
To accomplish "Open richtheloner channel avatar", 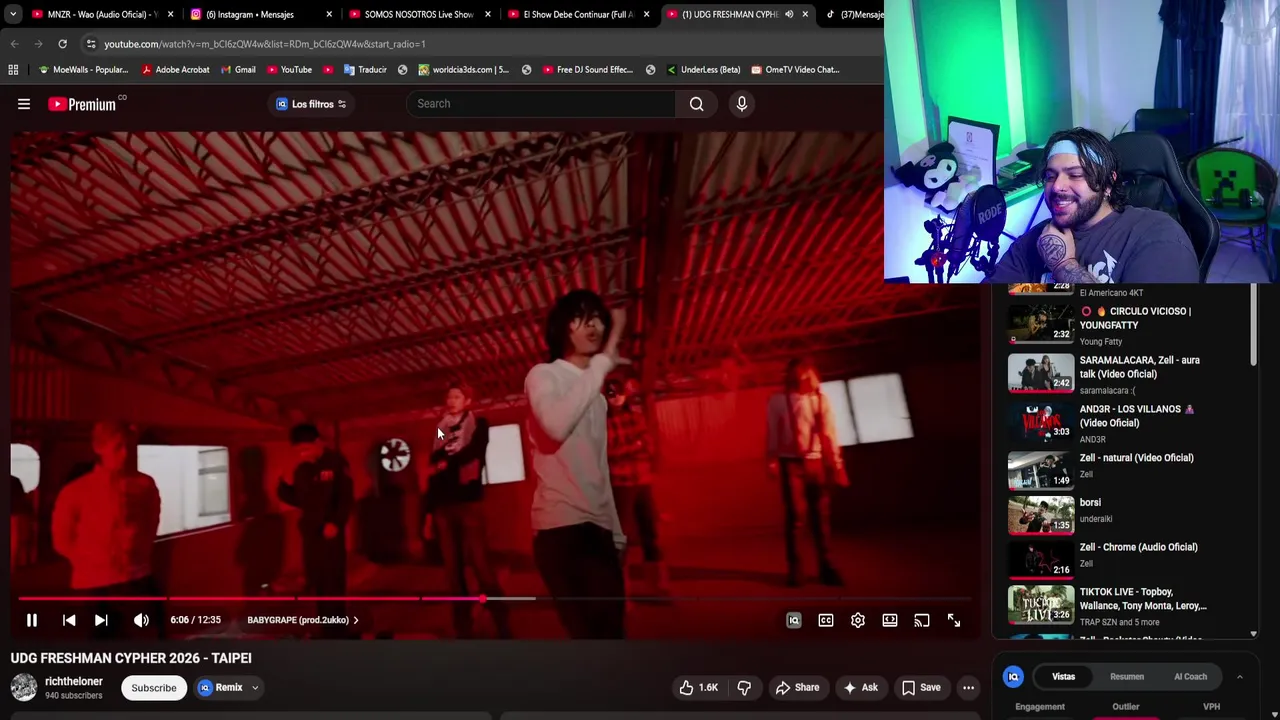I will point(24,687).
